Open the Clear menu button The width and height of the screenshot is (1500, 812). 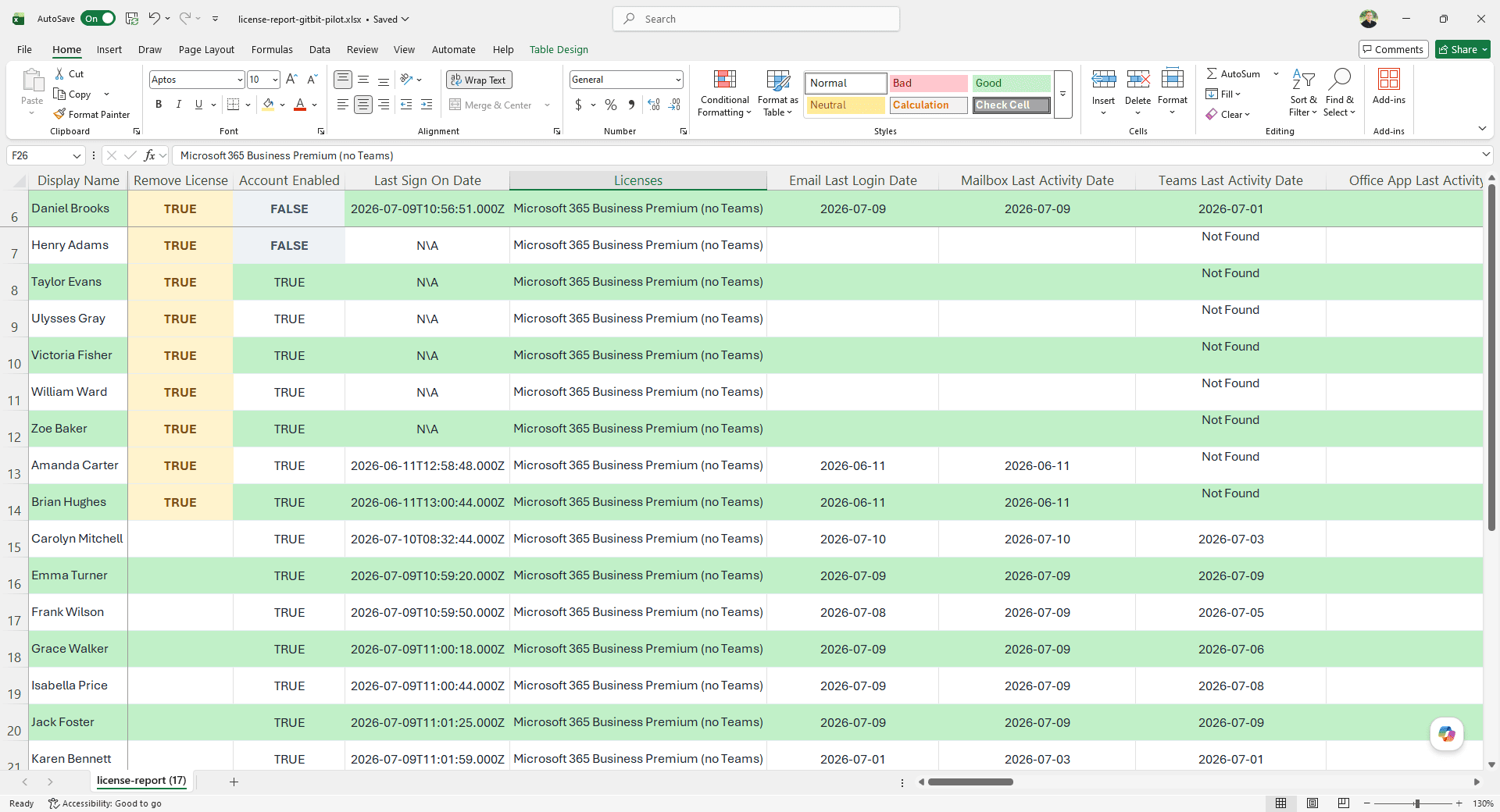tap(1227, 114)
